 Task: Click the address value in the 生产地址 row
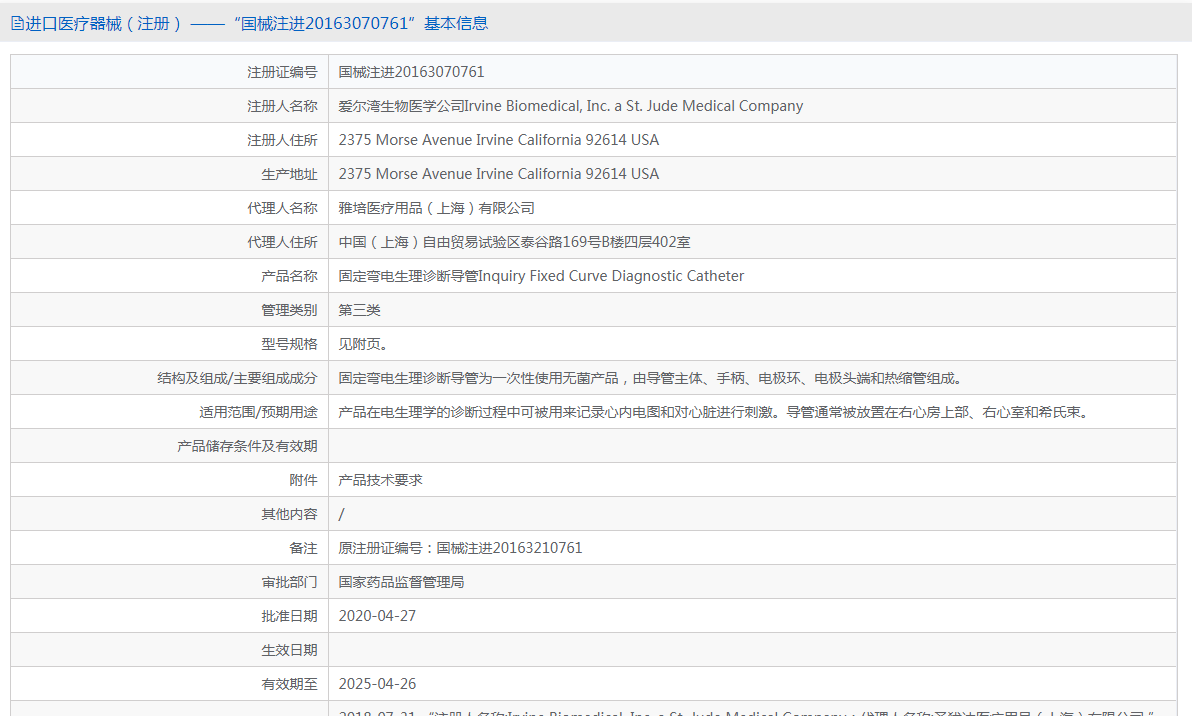[x=499, y=174]
